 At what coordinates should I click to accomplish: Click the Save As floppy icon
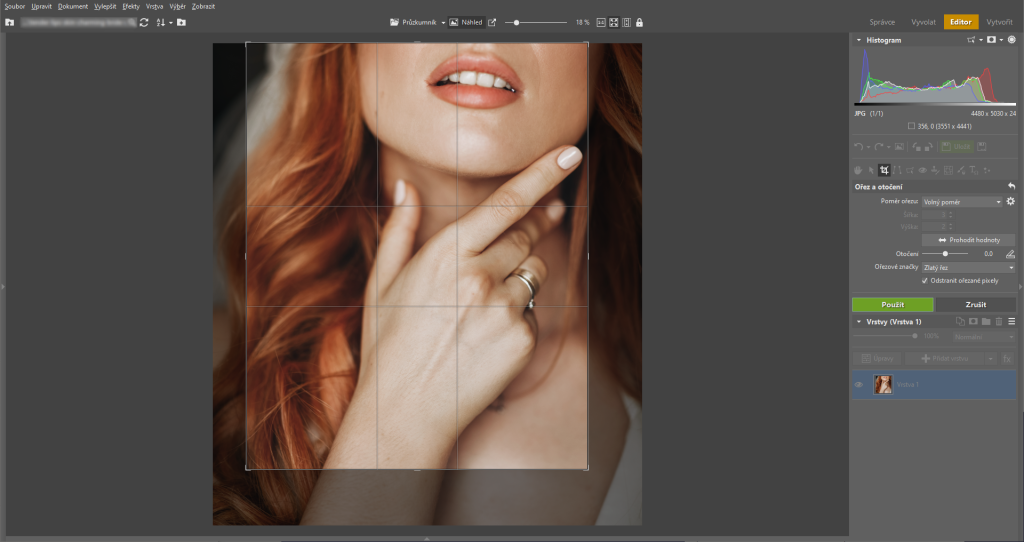[x=982, y=147]
